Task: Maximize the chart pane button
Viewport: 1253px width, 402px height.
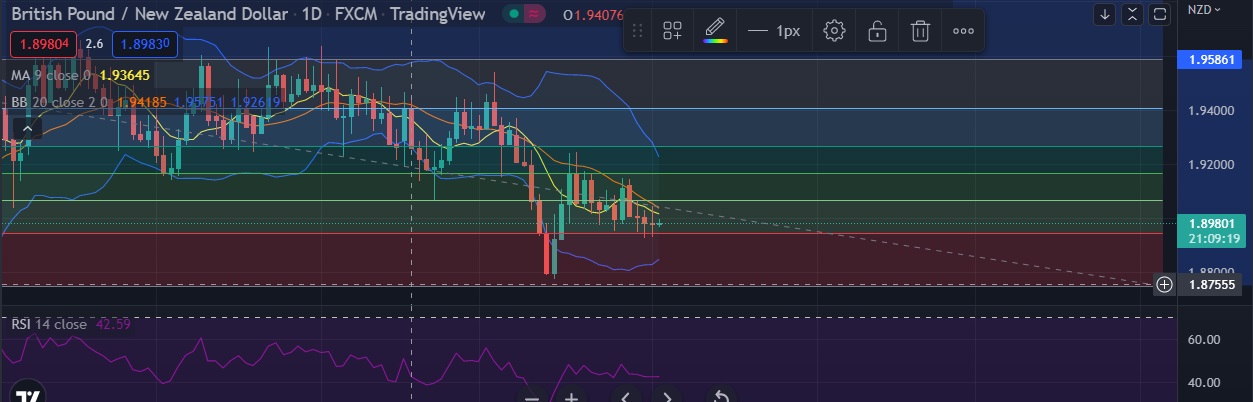Action: point(1159,14)
